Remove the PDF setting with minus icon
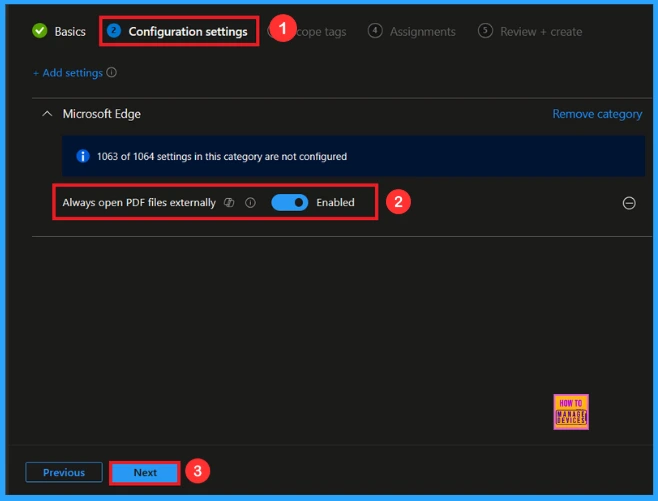 pyautogui.click(x=629, y=203)
